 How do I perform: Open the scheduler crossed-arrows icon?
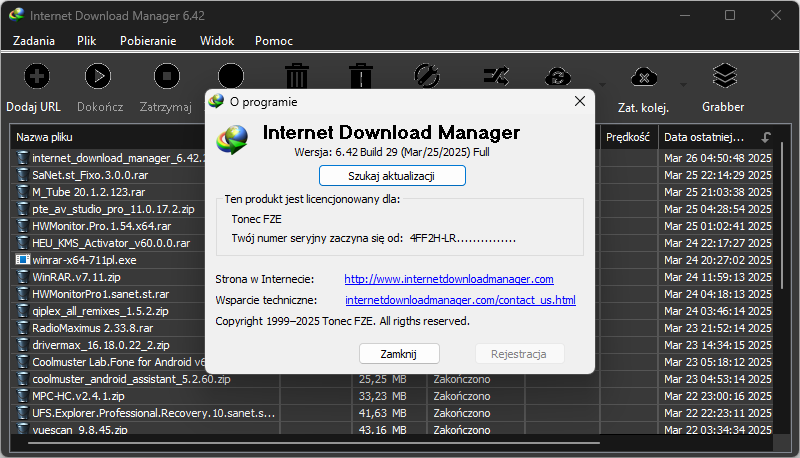(x=496, y=77)
